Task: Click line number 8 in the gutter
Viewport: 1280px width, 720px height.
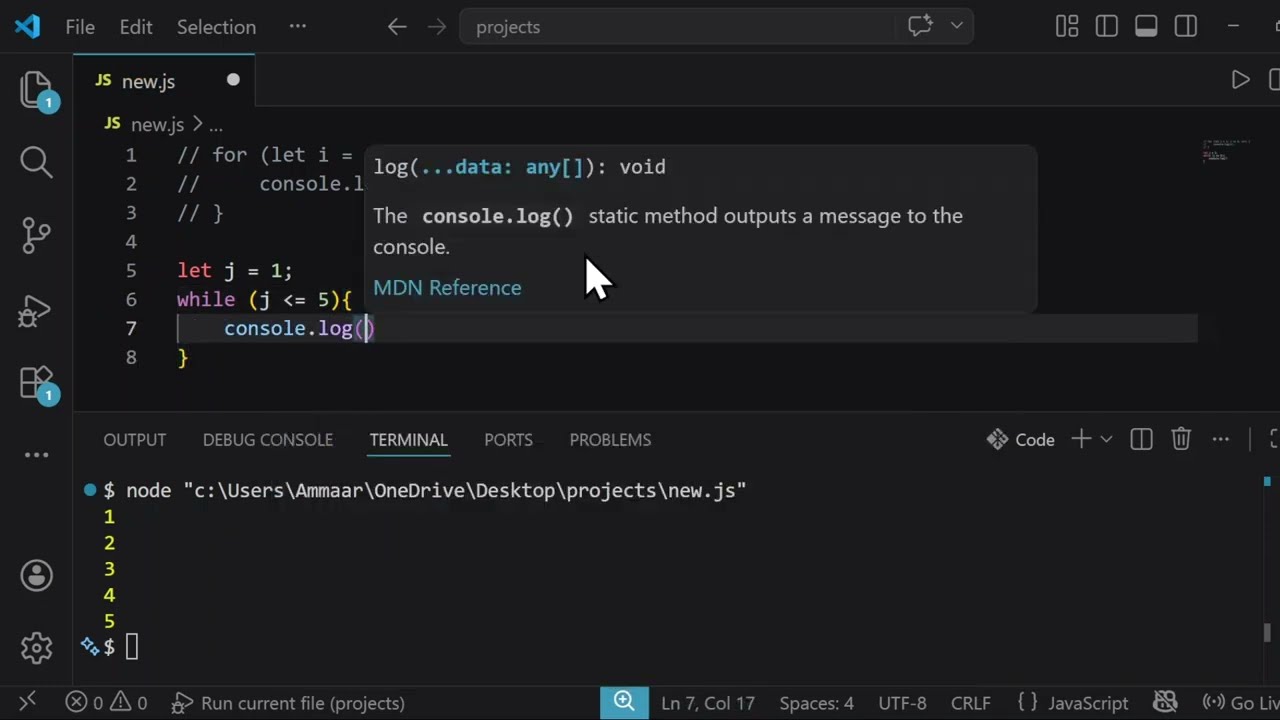Action: pos(131,357)
